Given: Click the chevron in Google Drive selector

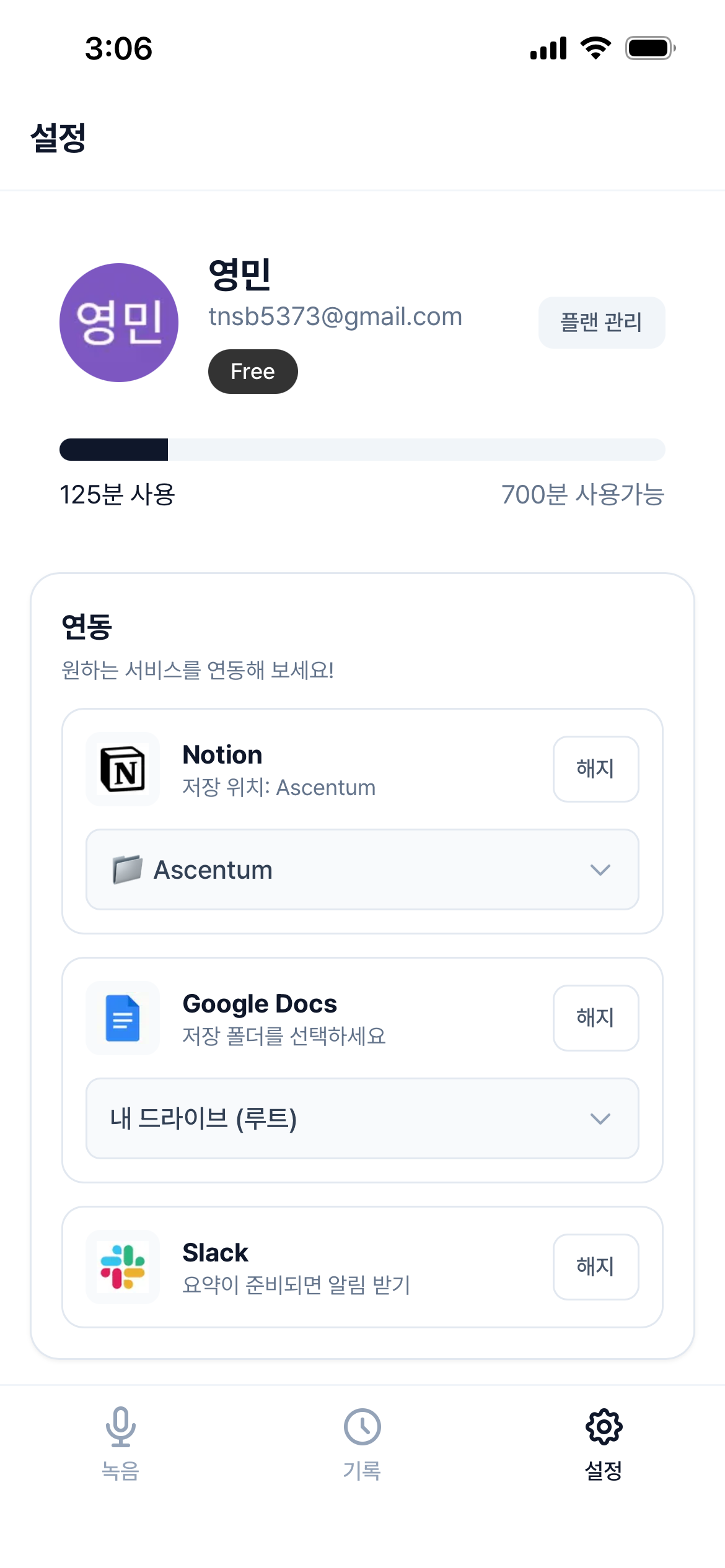Looking at the screenshot, I should 600,1119.
